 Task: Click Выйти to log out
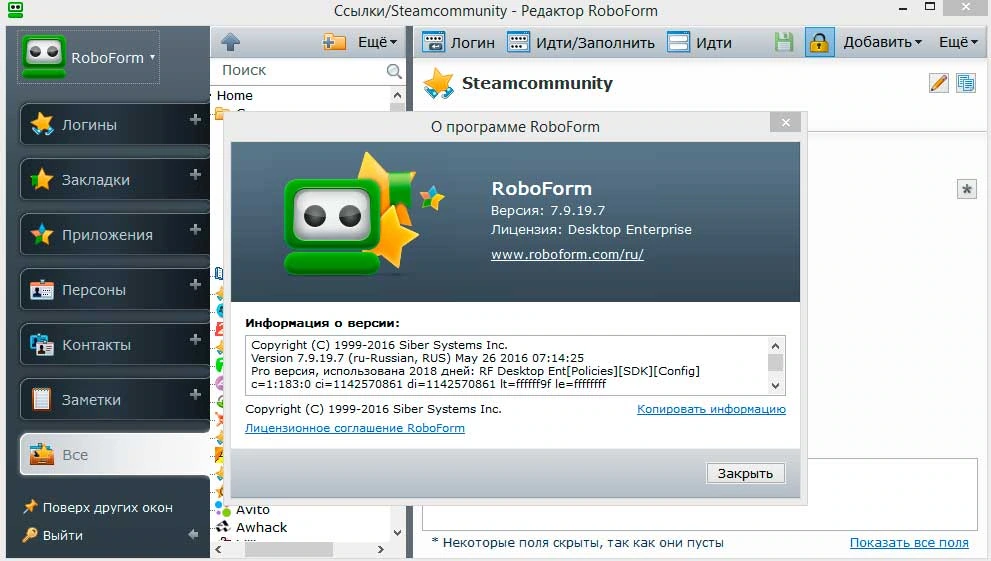pos(53,535)
